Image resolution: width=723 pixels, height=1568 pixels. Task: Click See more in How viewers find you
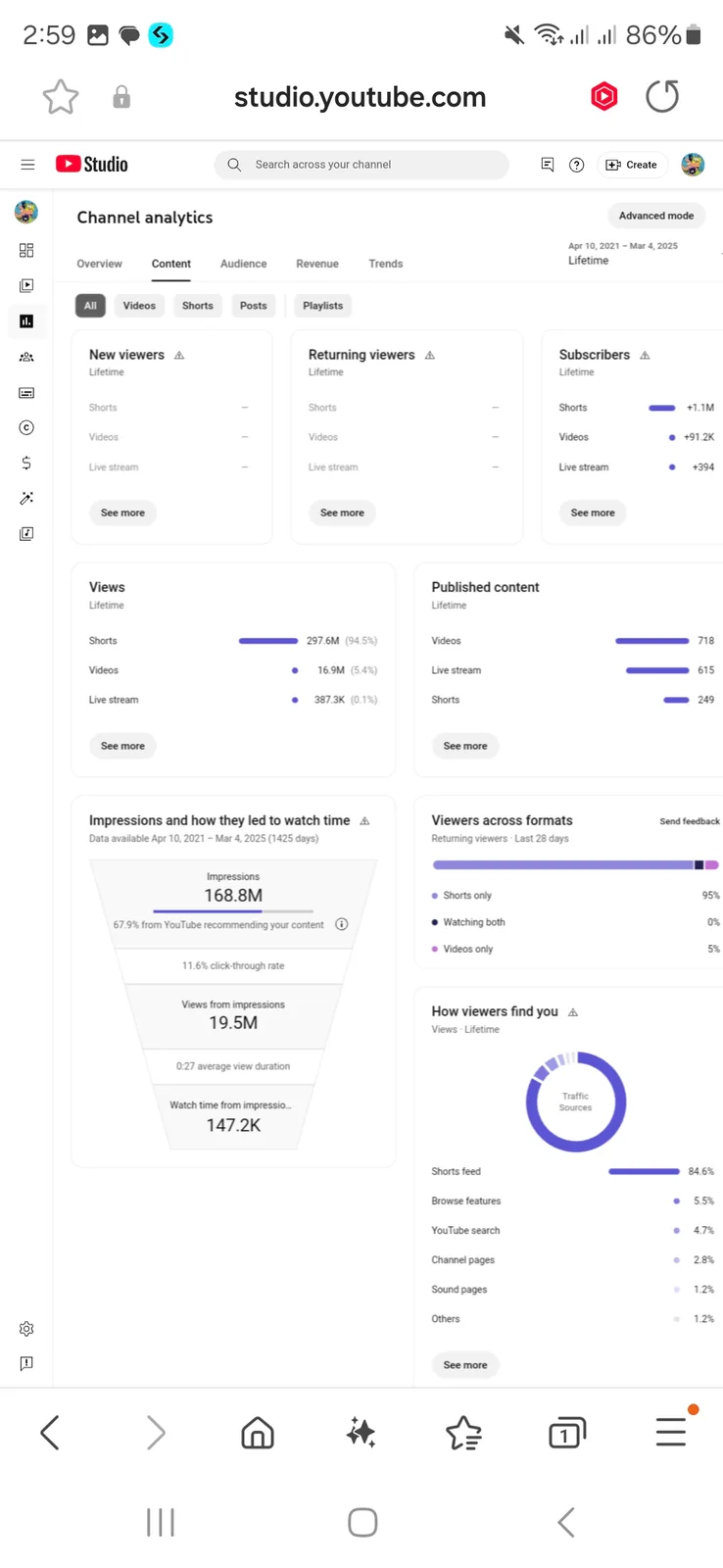(x=465, y=1365)
